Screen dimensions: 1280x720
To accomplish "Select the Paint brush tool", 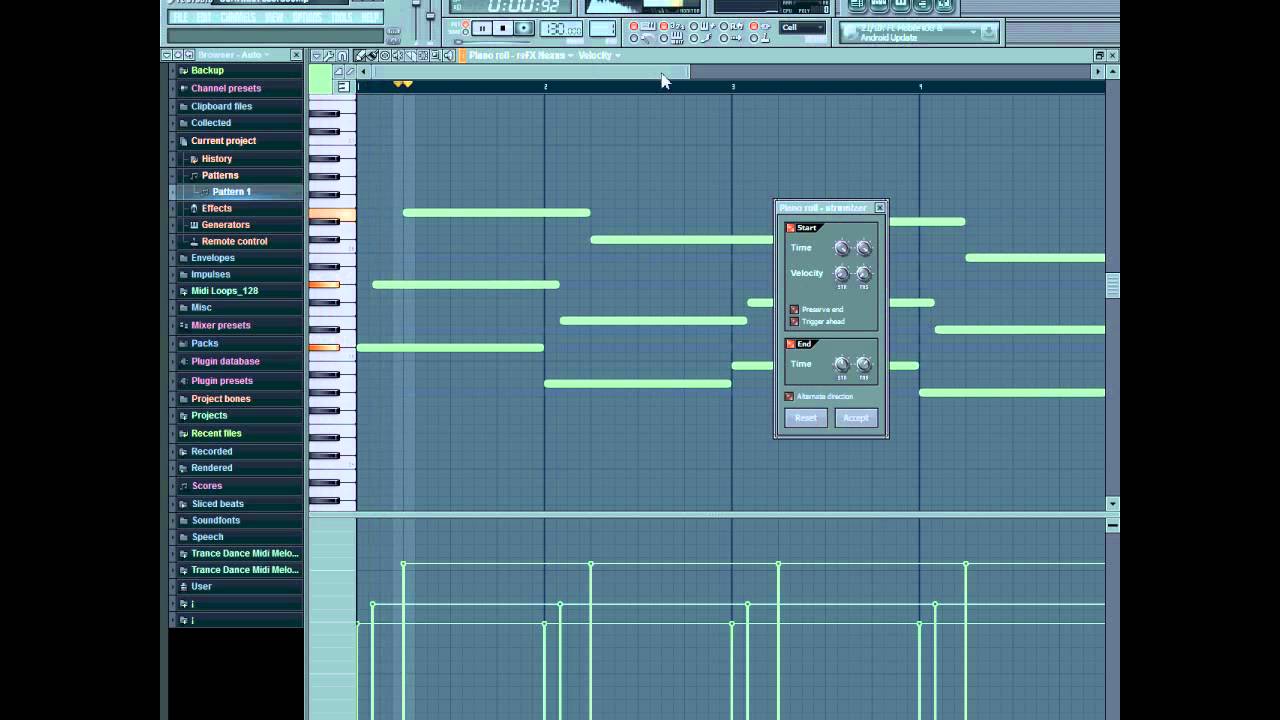I will click(372, 56).
